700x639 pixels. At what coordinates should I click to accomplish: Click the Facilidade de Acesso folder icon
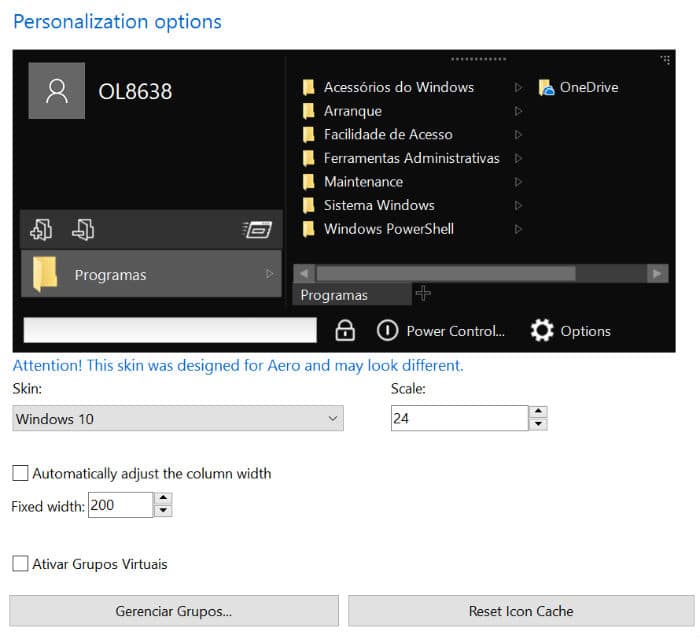tap(308, 134)
